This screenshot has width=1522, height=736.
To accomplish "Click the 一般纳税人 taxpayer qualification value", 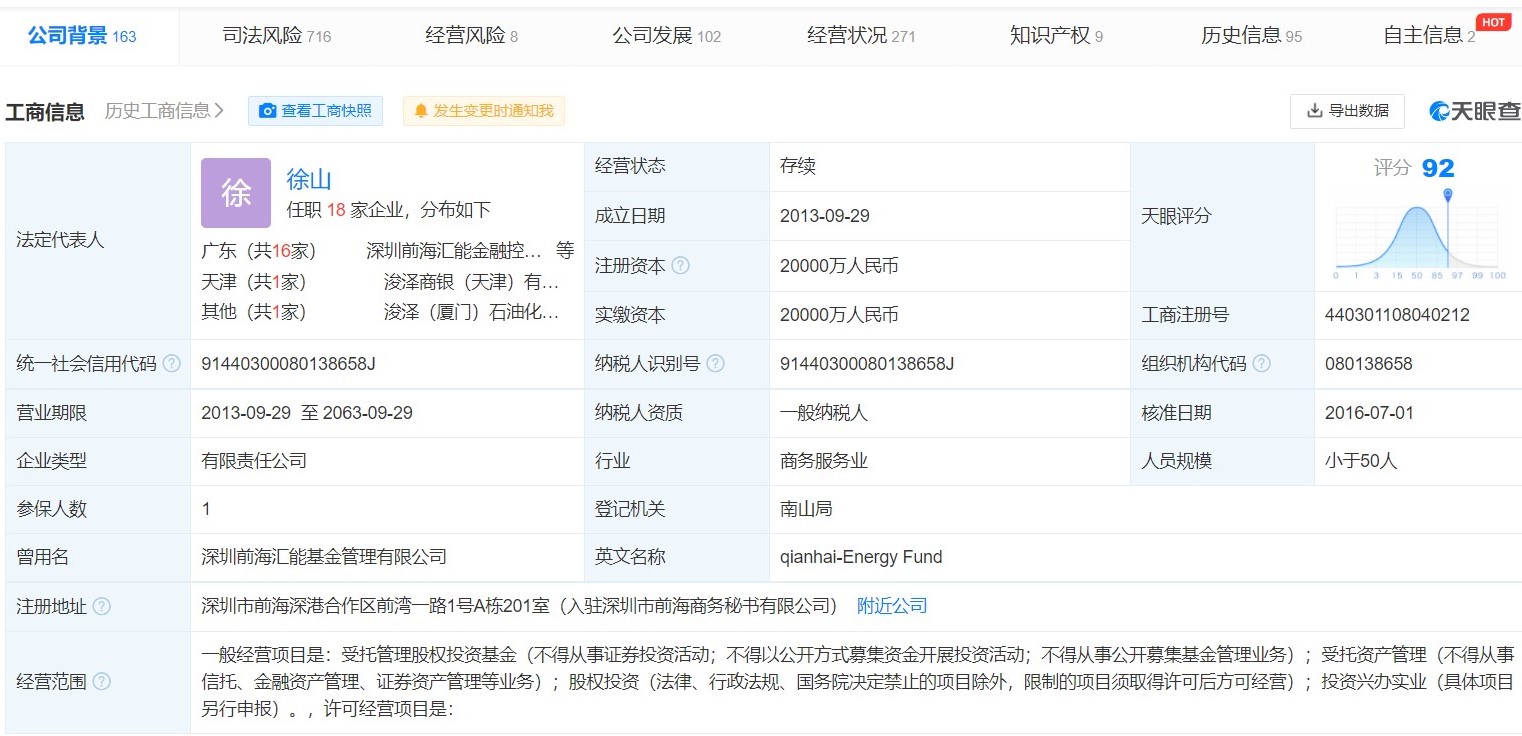I will tap(825, 413).
